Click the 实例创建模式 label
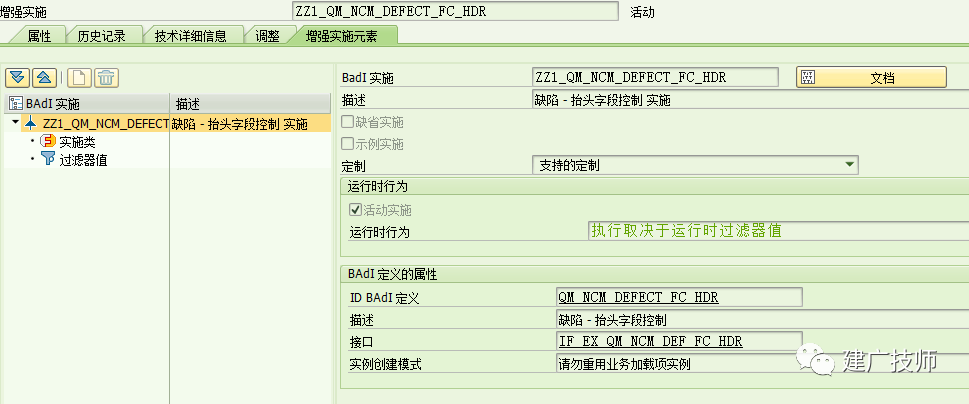The height and width of the screenshot is (404, 969). point(385,364)
